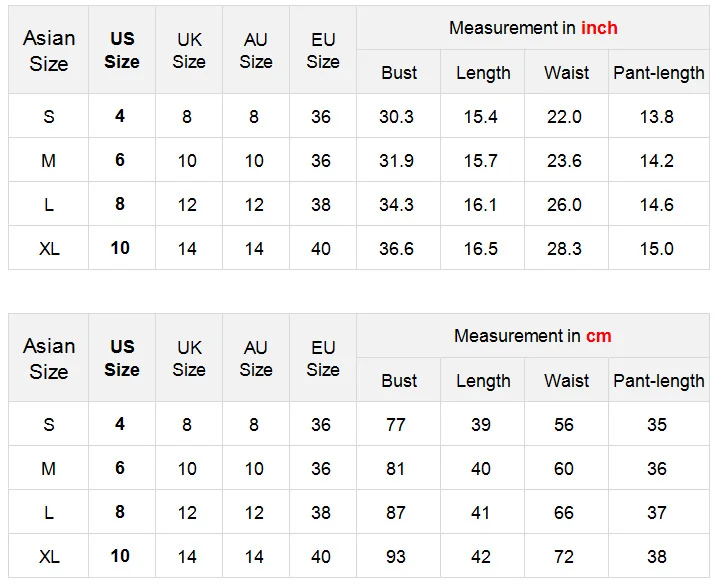Select the 'US Size' header in inch table
This screenshot has width=720, height=584.
click(x=122, y=50)
